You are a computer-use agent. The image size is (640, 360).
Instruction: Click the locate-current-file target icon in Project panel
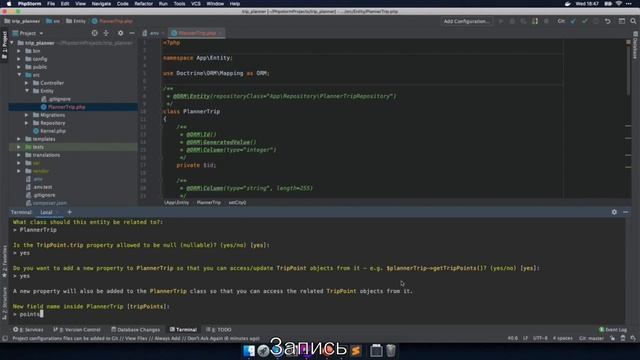(95, 33)
